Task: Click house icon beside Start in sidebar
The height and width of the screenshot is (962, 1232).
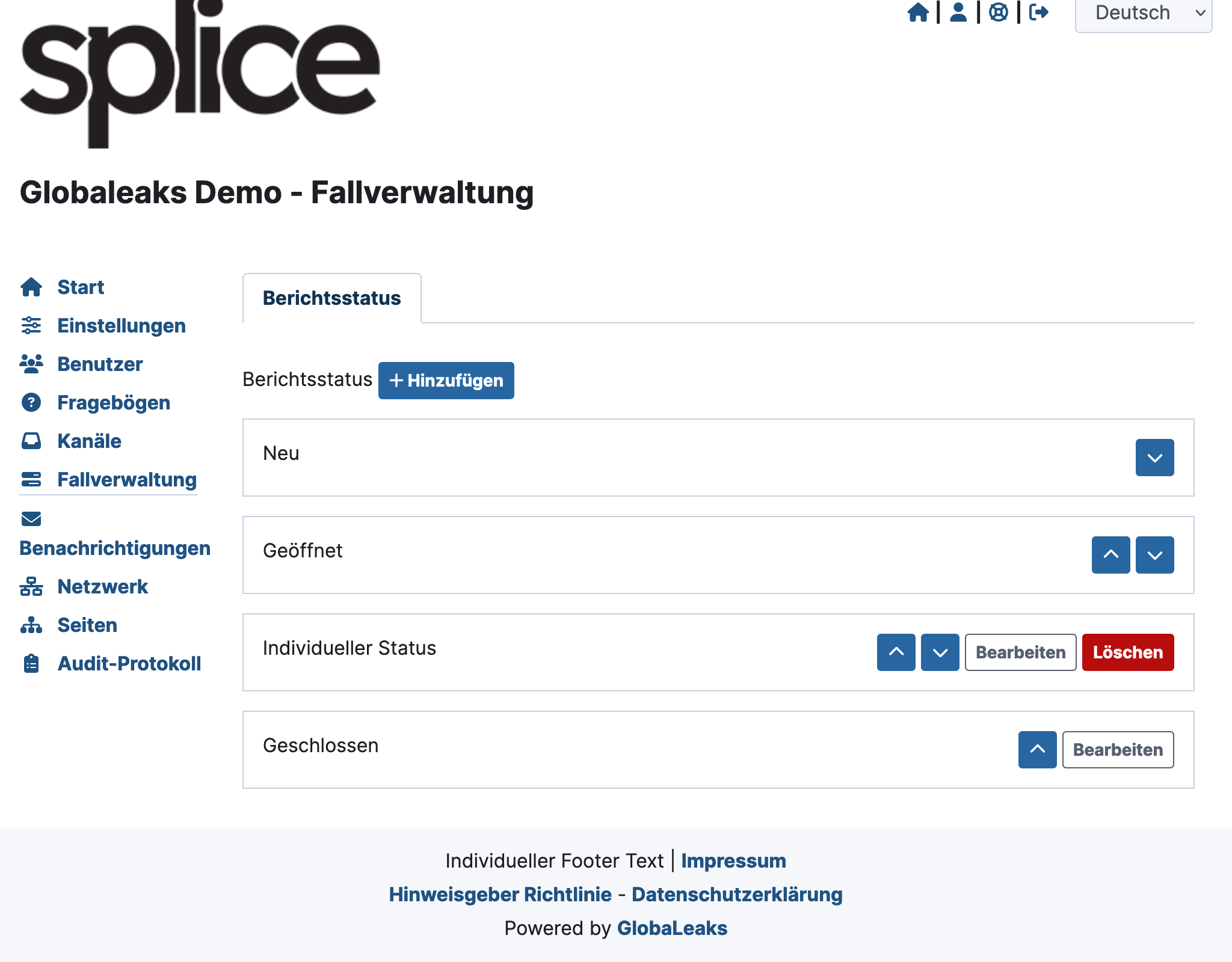Action: pyautogui.click(x=31, y=287)
